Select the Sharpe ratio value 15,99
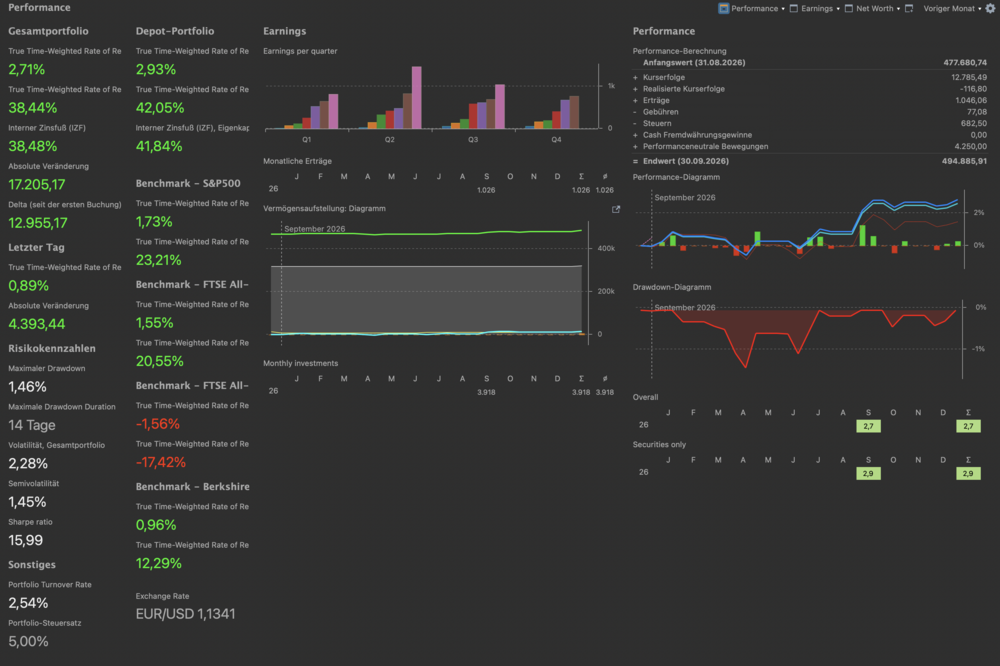 pos(26,540)
